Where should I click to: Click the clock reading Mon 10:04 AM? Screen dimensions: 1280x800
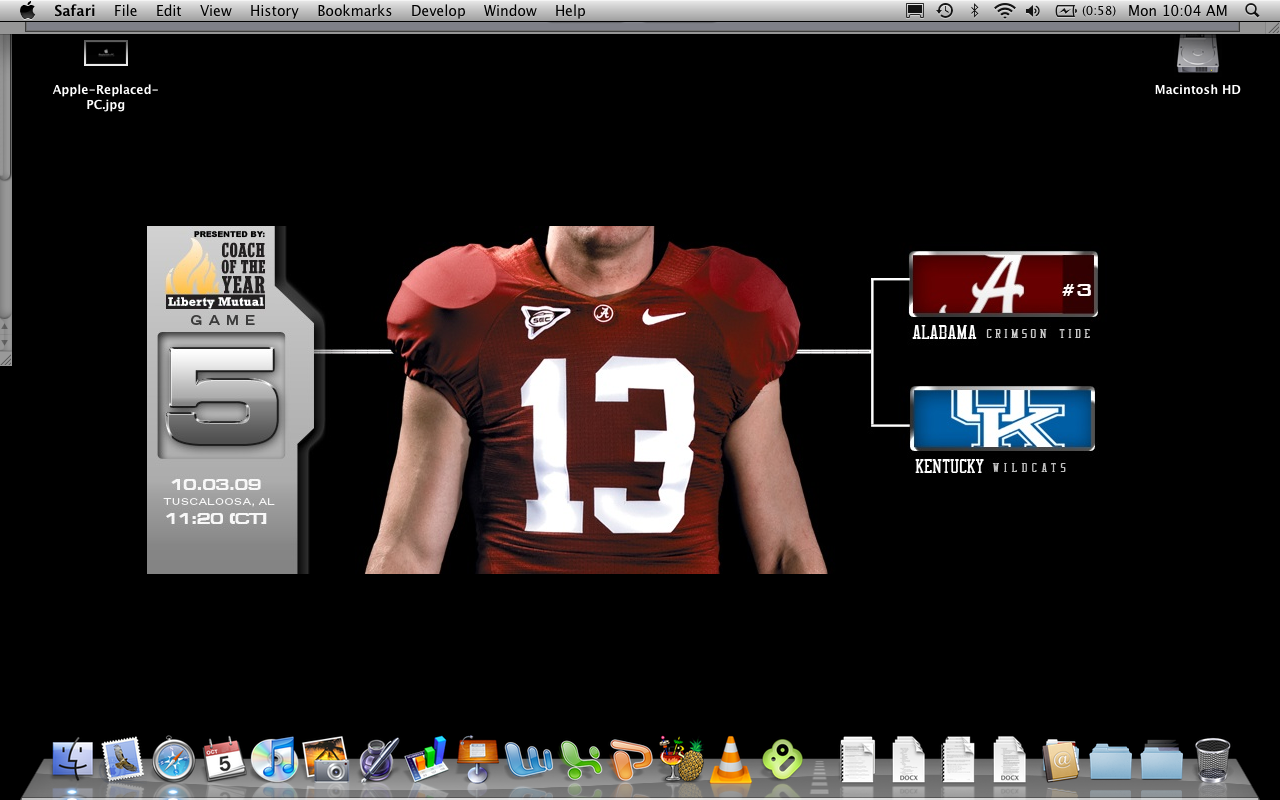(x=1177, y=11)
